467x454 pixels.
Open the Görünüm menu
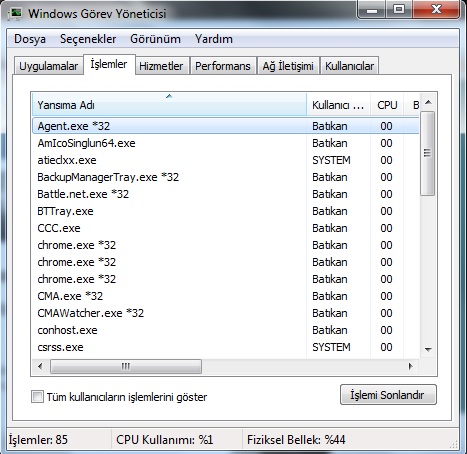coord(155,39)
